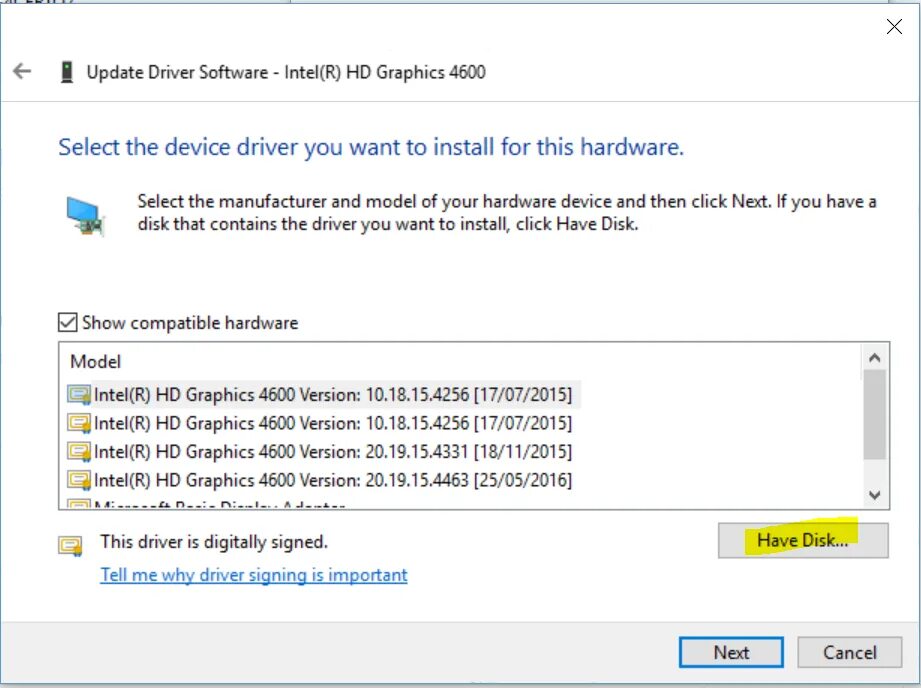Go back using the back arrow
Viewport: 921px width, 688px height.
coord(22,71)
